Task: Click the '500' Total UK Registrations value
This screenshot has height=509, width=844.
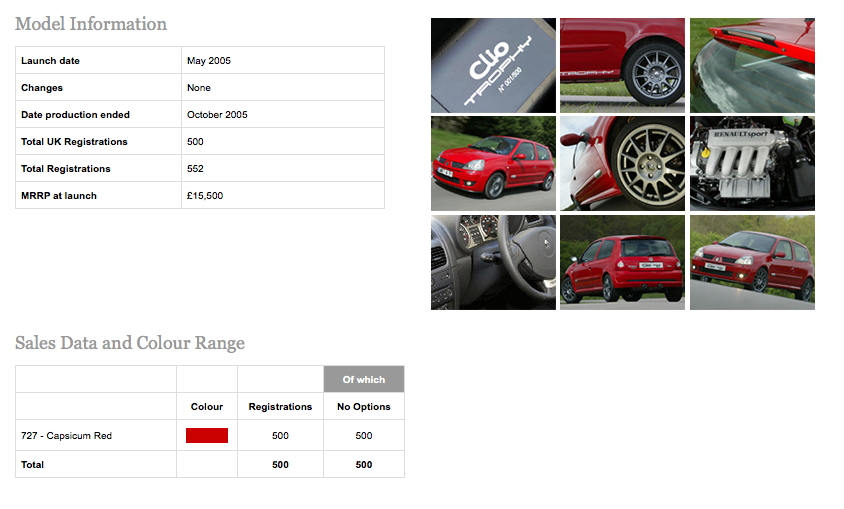Action: tap(195, 142)
